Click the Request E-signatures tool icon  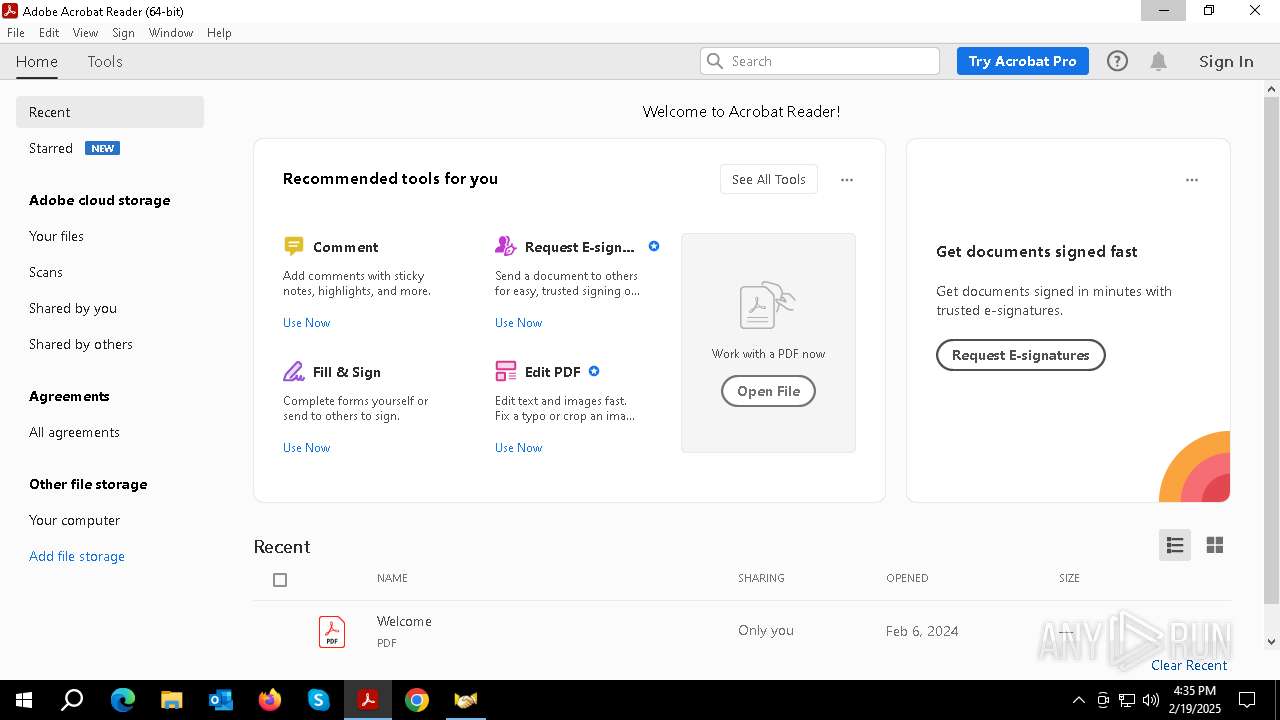pyautogui.click(x=506, y=246)
